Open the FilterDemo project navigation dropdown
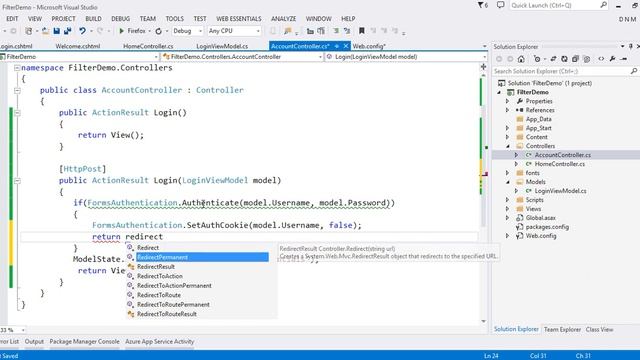Viewport: 640px width, 360px height. [x=156, y=57]
